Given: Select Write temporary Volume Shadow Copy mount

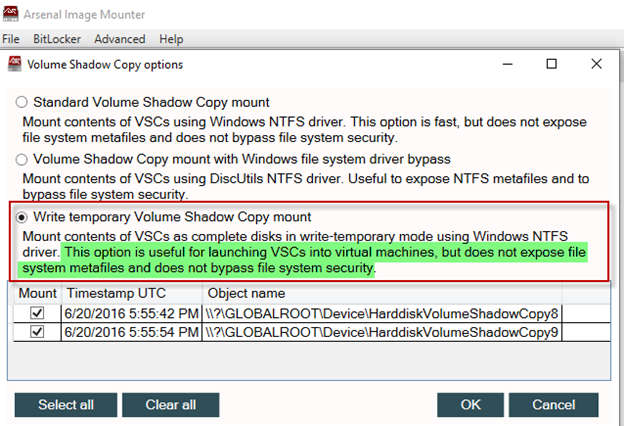Looking at the screenshot, I should [21, 217].
